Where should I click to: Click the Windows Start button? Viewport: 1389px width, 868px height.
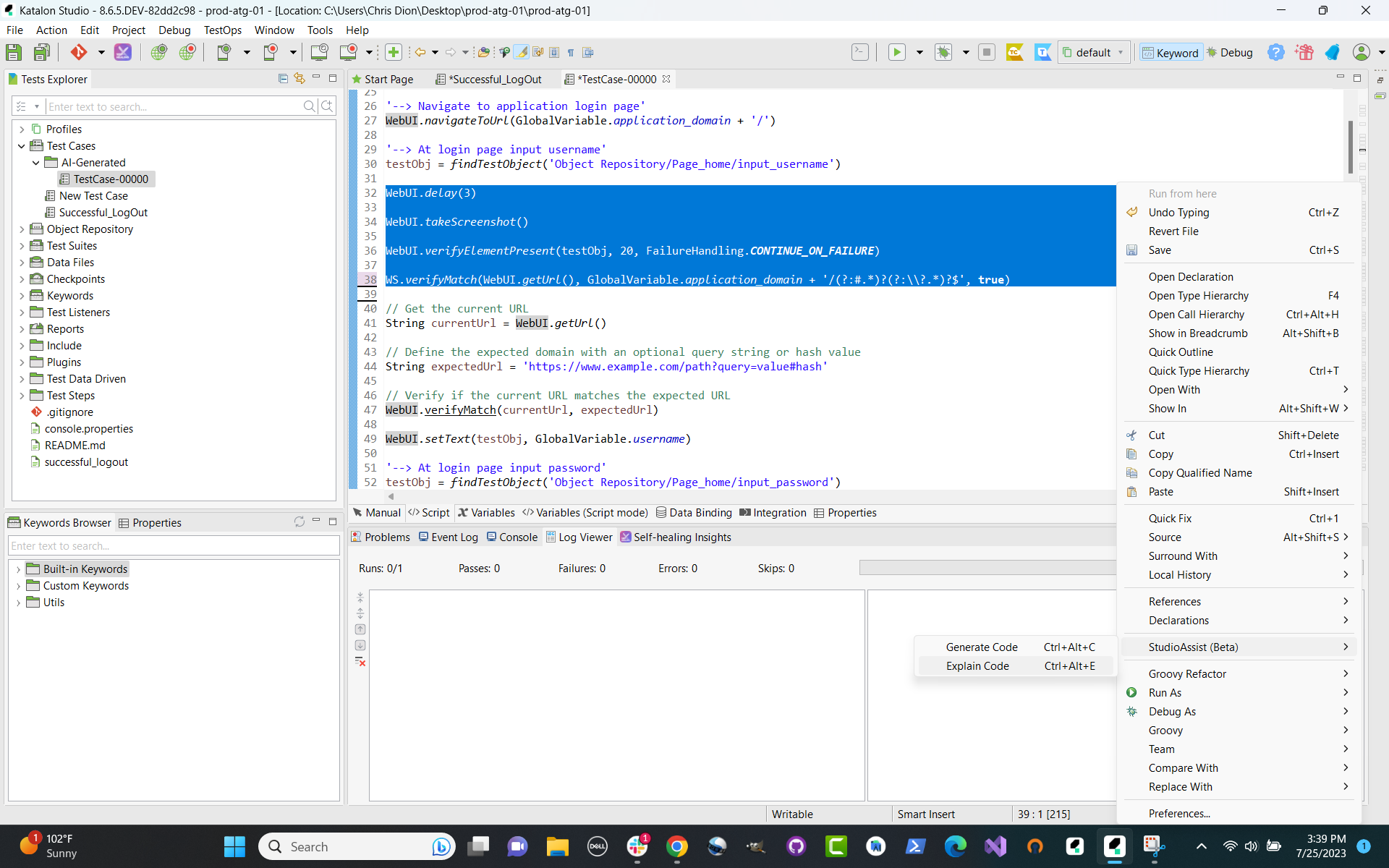coord(234,846)
